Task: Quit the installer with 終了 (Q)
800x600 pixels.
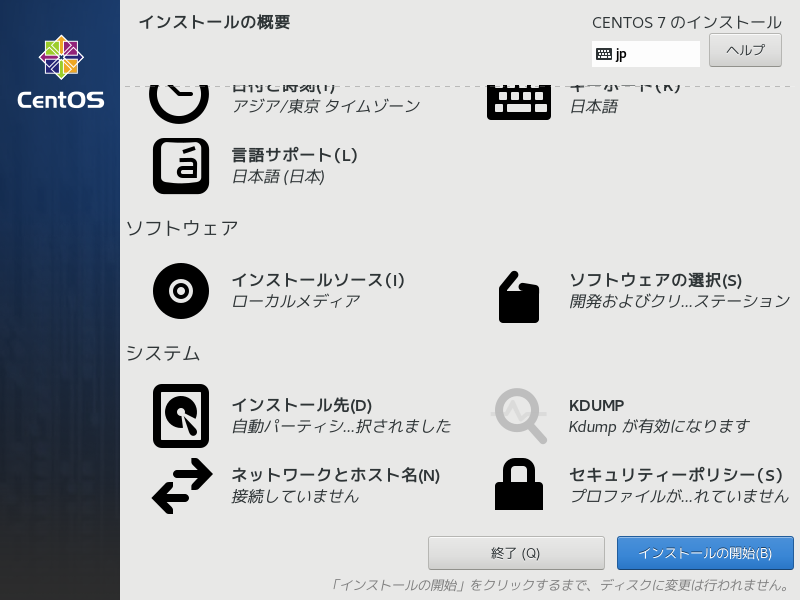Action: pos(516,553)
